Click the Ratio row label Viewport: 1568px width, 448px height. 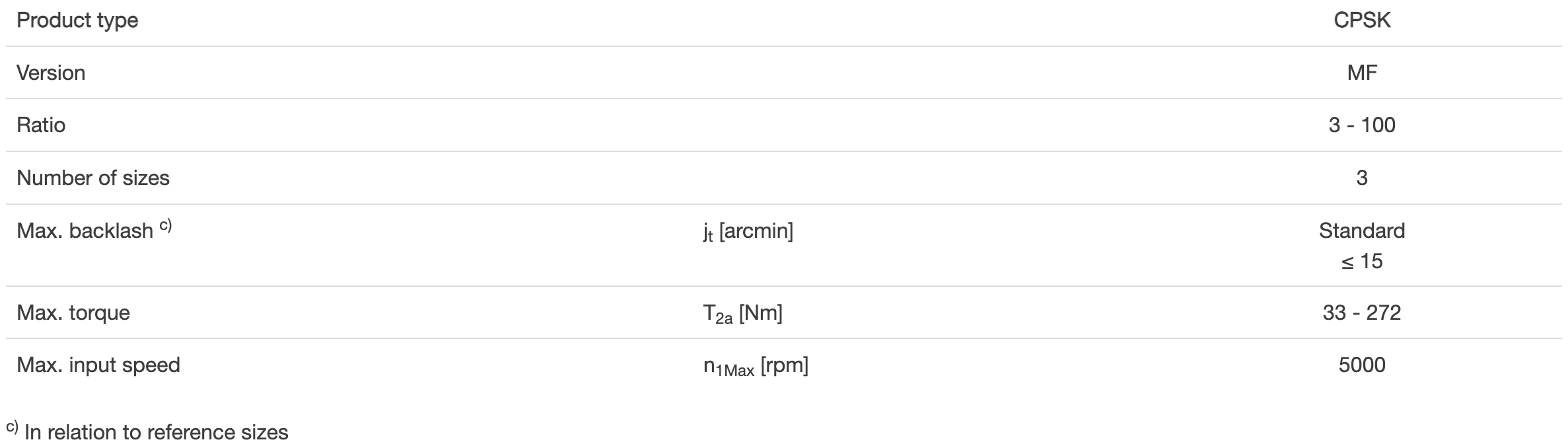coord(41,125)
